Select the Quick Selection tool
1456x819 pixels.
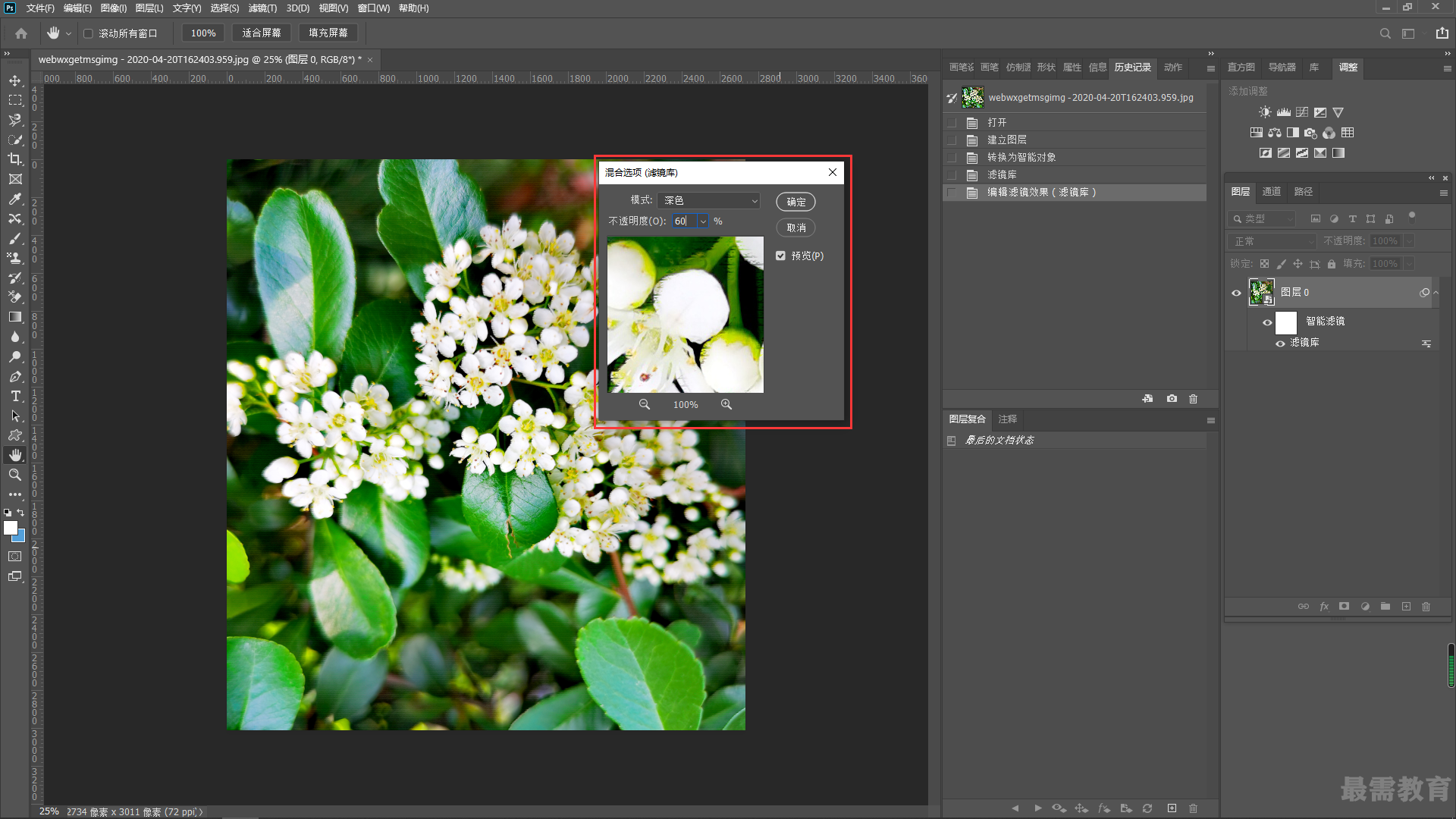[x=15, y=140]
